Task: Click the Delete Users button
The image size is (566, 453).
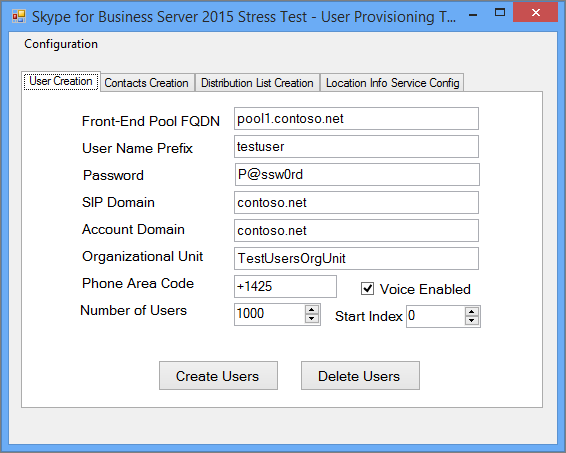Action: (360, 376)
